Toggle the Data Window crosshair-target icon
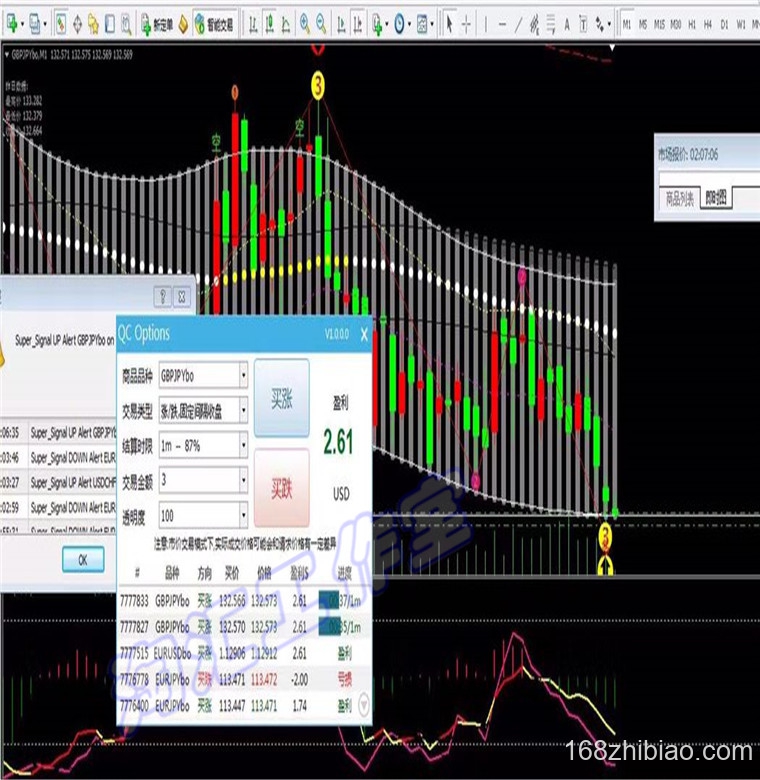The image size is (760, 780). pyautogui.click(x=77, y=23)
